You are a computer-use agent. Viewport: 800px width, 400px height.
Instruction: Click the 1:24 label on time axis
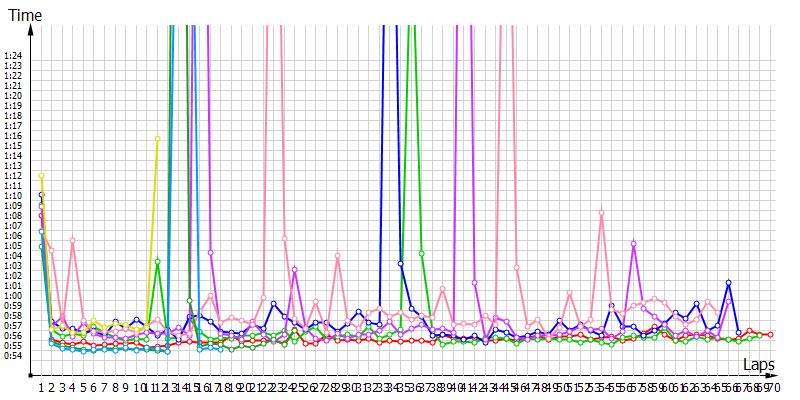[14, 56]
